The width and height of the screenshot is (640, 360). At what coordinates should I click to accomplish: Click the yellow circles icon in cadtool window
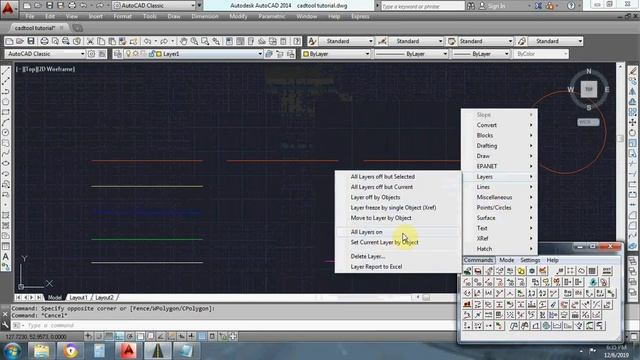pos(521,271)
